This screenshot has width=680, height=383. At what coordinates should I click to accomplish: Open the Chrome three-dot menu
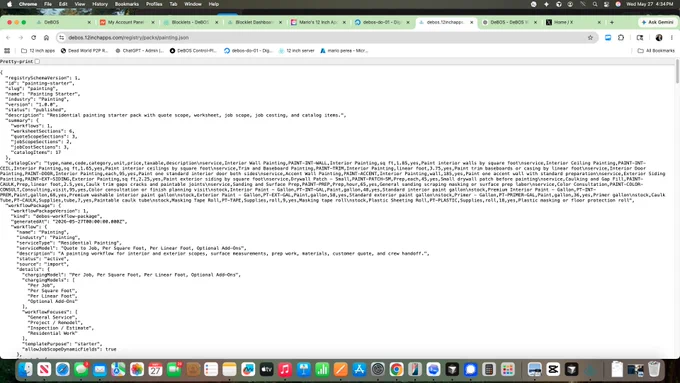[x=672, y=38]
